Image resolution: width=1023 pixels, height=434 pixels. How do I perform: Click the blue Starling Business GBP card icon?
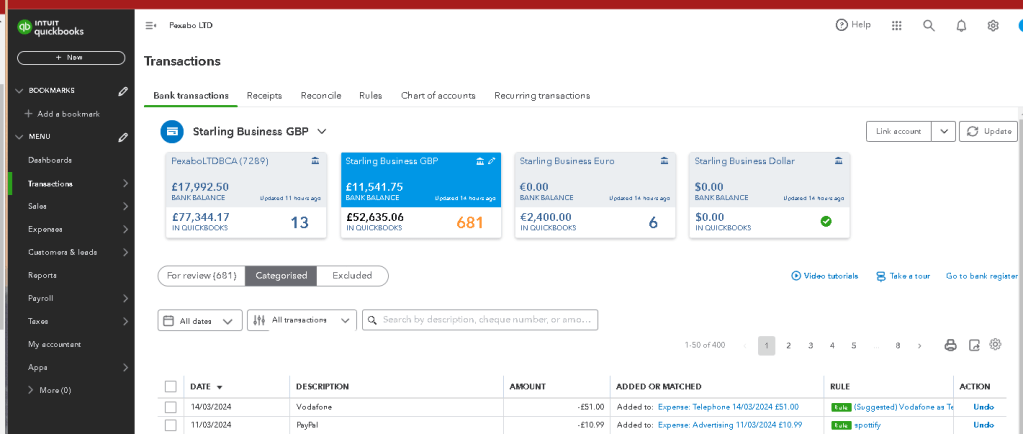(172, 131)
